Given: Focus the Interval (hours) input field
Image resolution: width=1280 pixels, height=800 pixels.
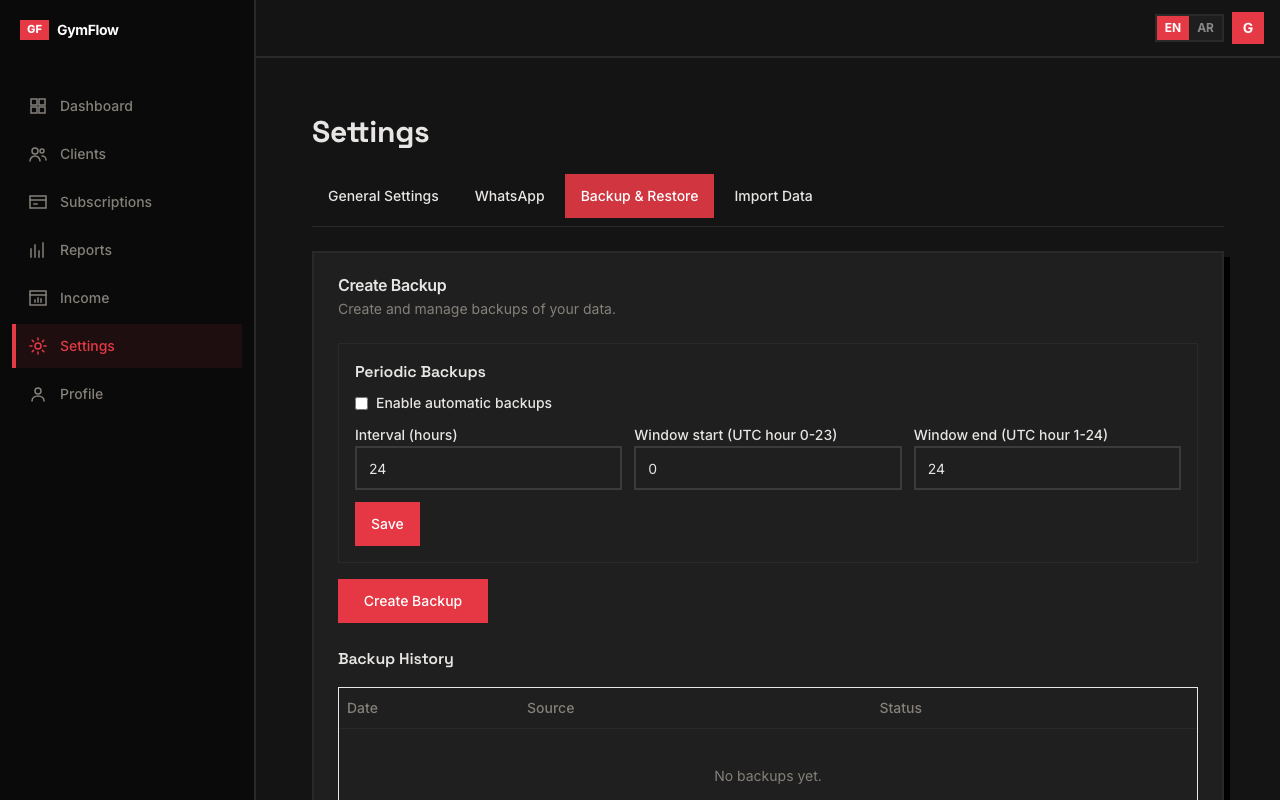Looking at the screenshot, I should pyautogui.click(x=488, y=468).
